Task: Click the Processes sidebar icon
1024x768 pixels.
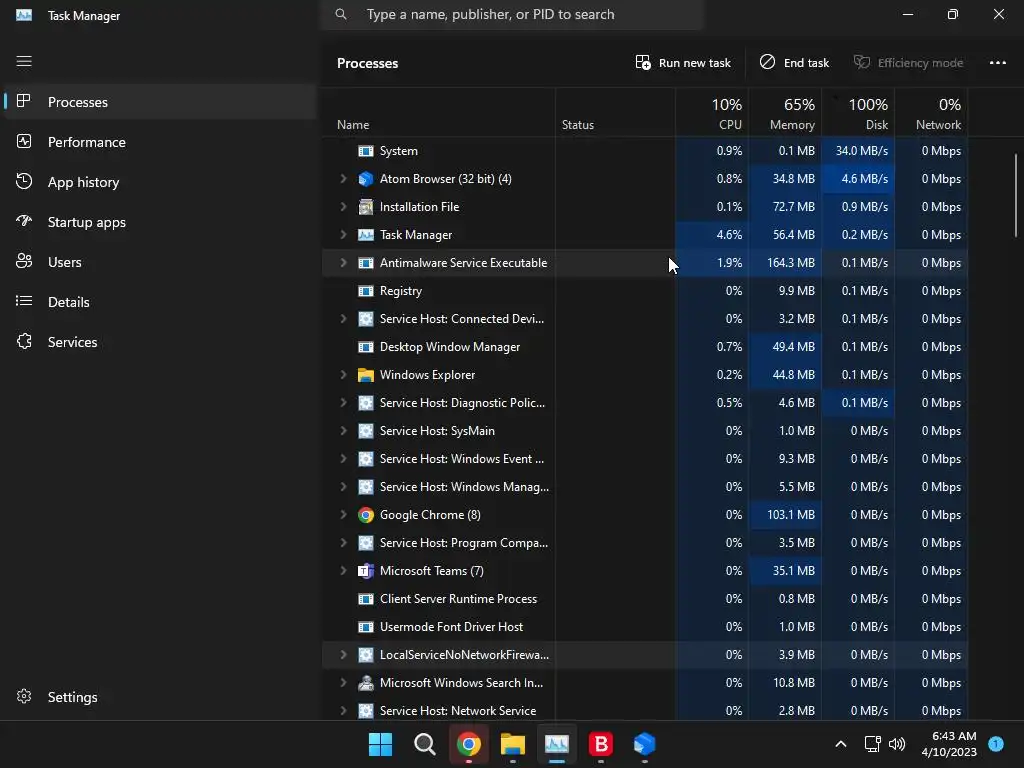Action: pos(24,101)
